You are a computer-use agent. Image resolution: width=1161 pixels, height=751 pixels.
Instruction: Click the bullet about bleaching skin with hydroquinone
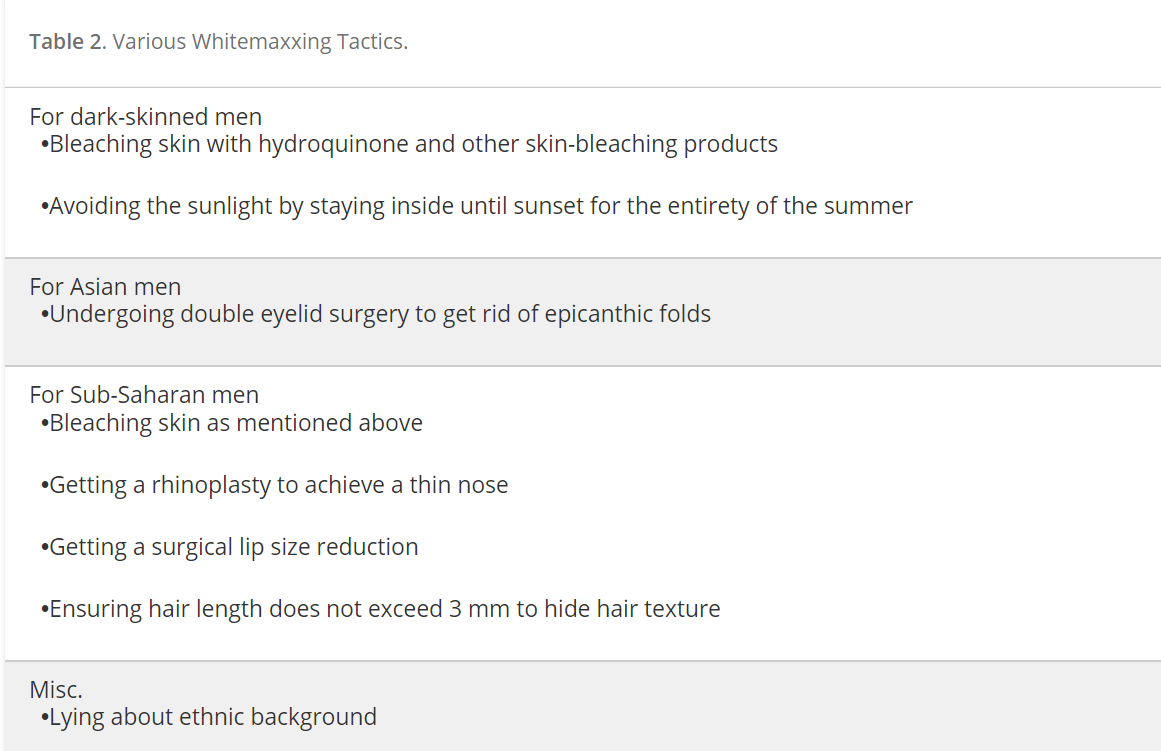409,144
